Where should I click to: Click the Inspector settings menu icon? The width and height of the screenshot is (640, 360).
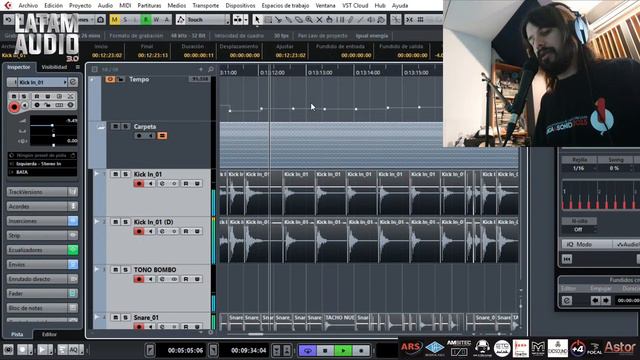click(x=78, y=67)
